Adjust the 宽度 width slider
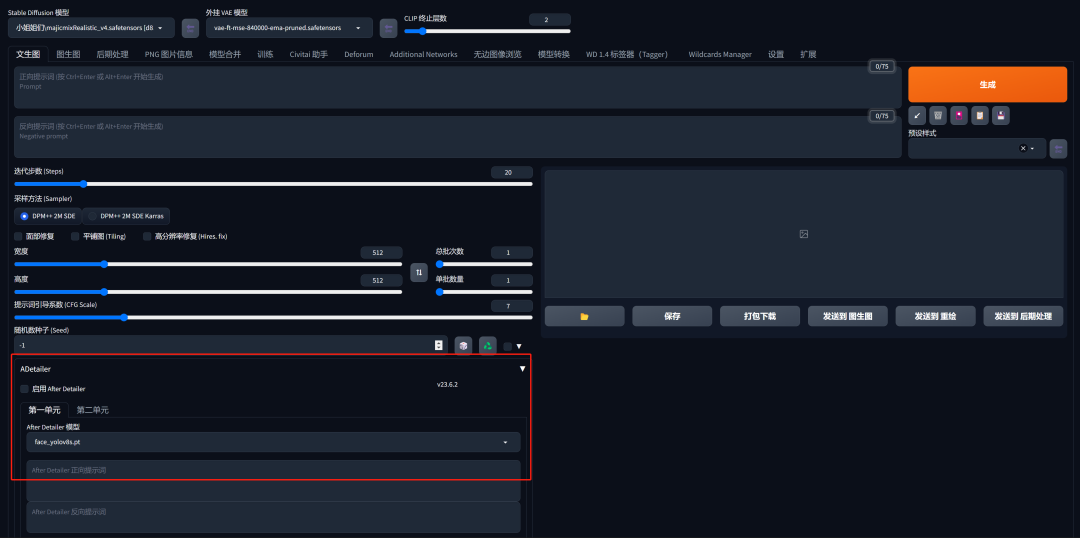The width and height of the screenshot is (1080, 538). coord(208,264)
